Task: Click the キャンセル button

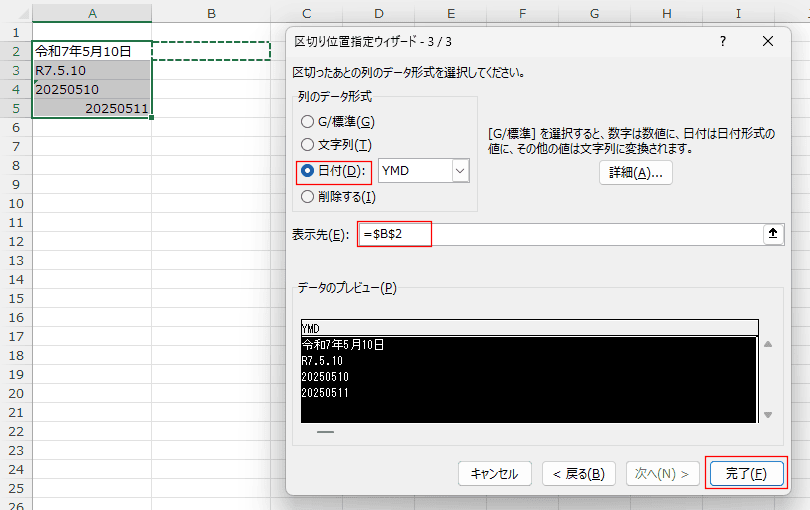Action: click(x=494, y=474)
